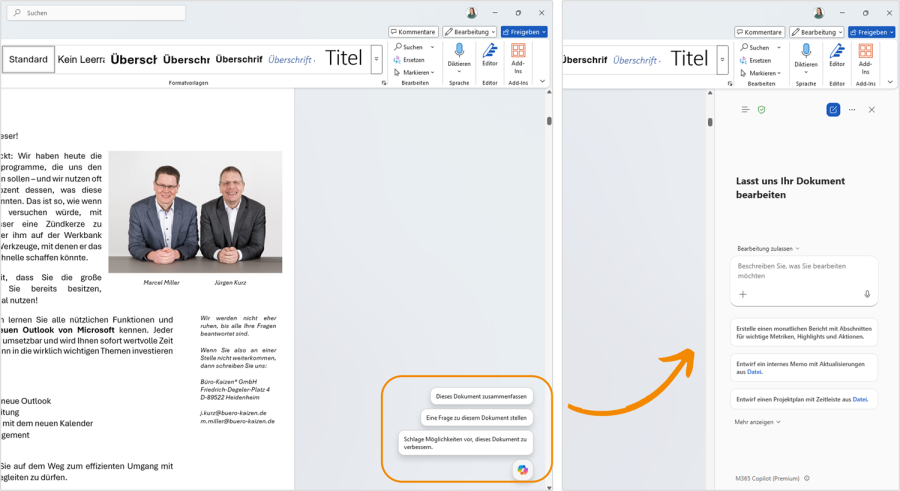
Task: Open Copilot pane menu lines icon
Action: tap(745, 110)
